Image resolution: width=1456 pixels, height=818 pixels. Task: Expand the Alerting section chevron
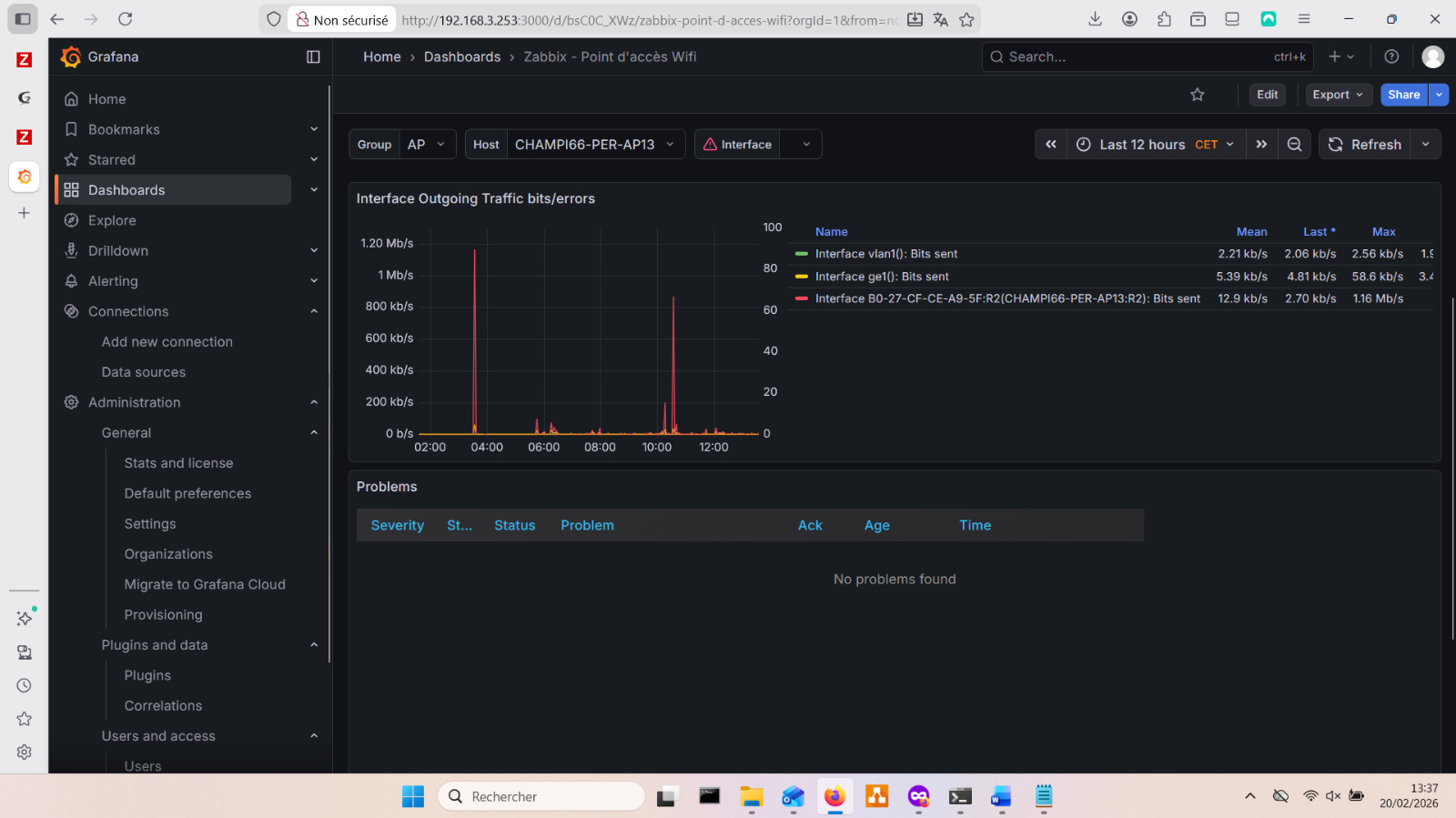pos(314,281)
